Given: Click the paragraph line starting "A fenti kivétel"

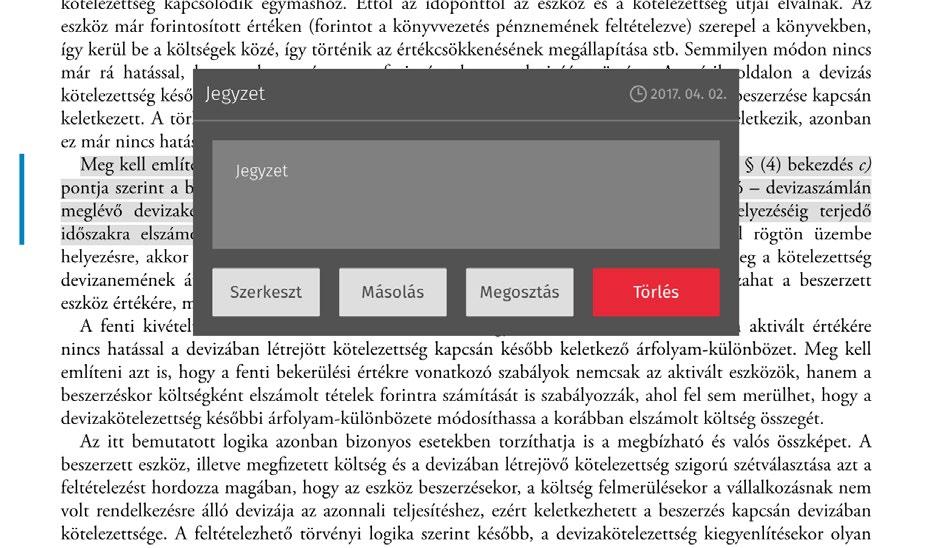Looking at the screenshot, I should tap(136, 326).
